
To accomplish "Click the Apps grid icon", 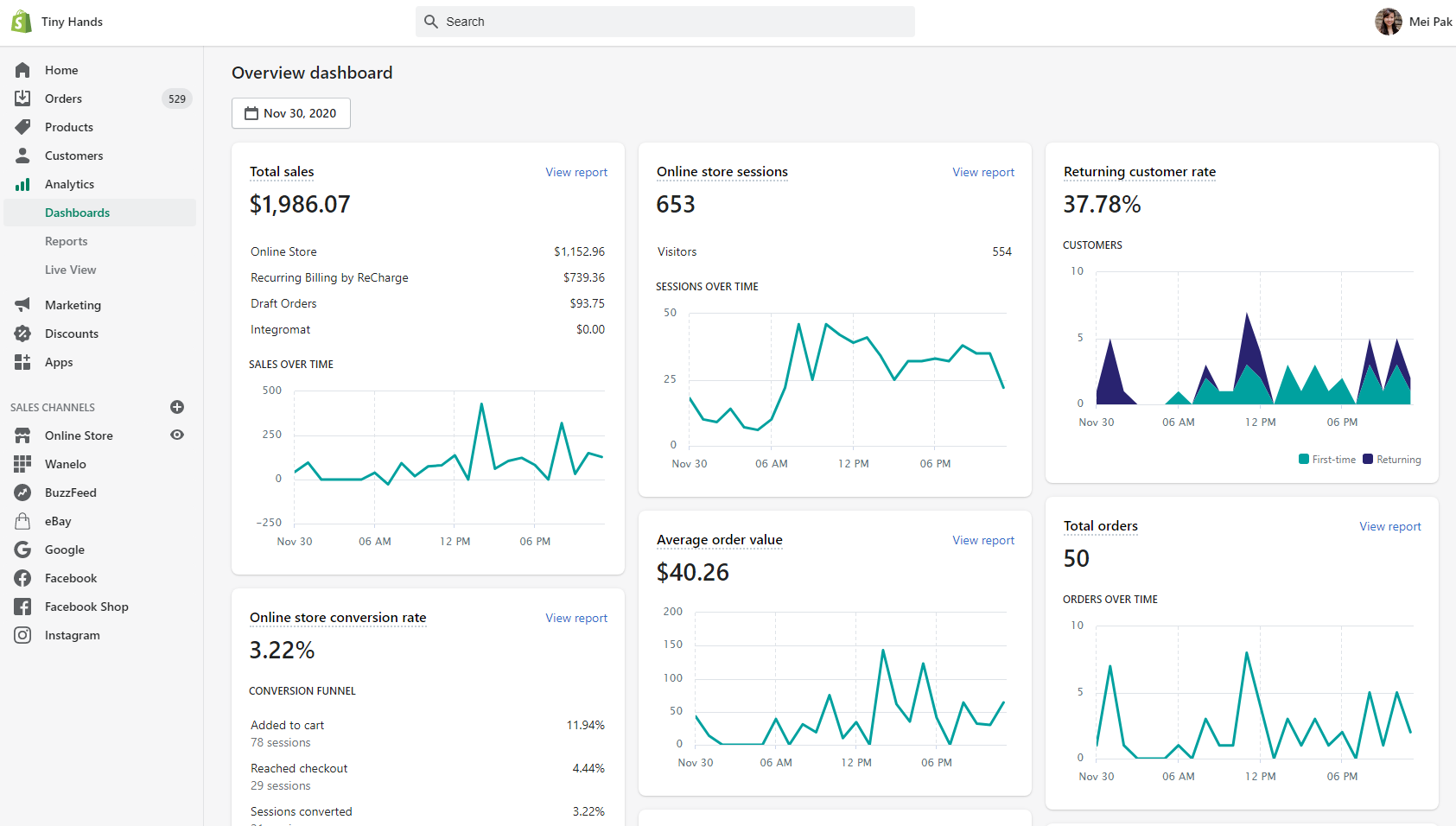I will click(x=22, y=362).
